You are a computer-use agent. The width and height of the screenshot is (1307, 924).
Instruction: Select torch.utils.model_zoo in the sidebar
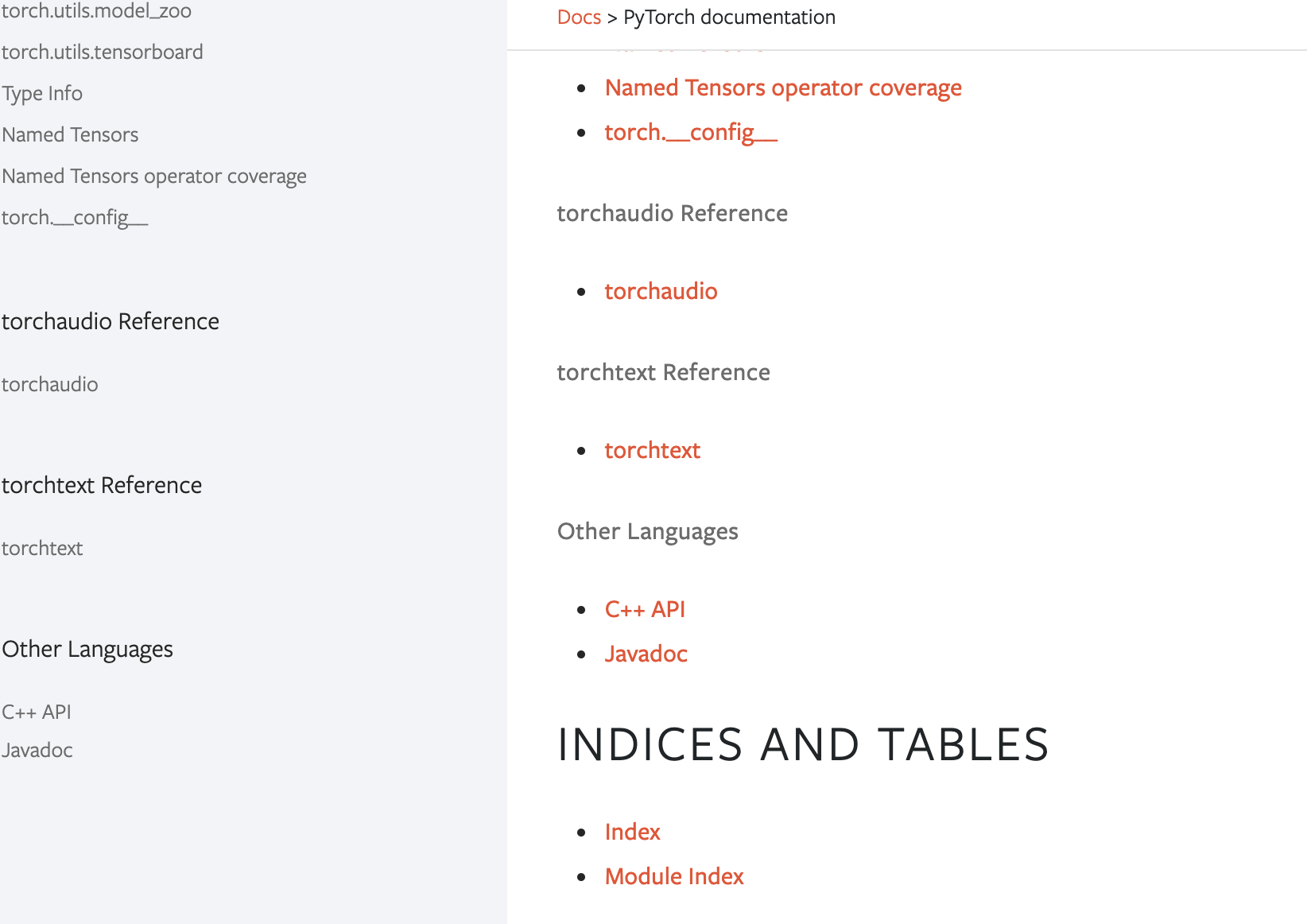point(96,11)
